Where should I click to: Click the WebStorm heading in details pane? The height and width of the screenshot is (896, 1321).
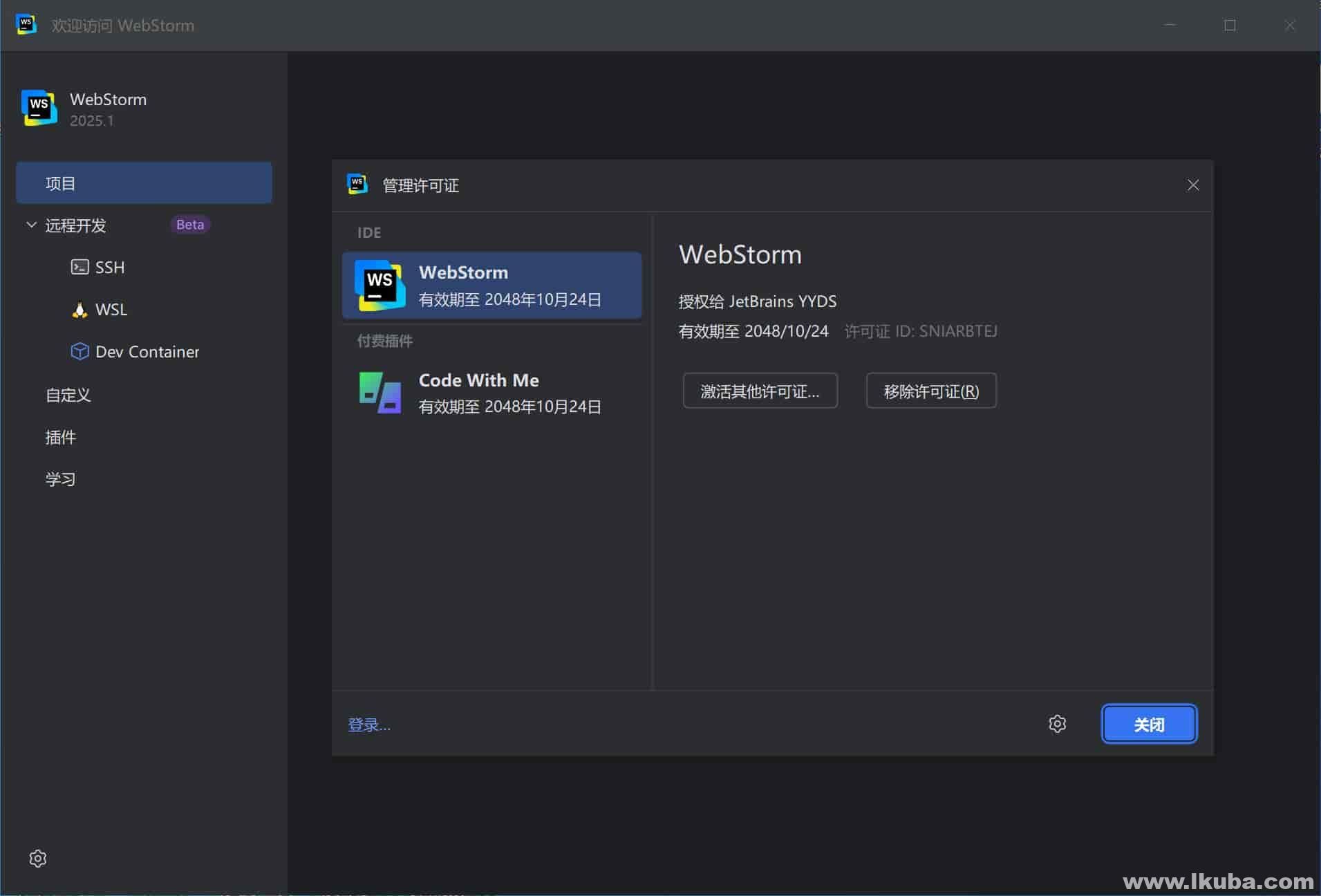(x=740, y=254)
